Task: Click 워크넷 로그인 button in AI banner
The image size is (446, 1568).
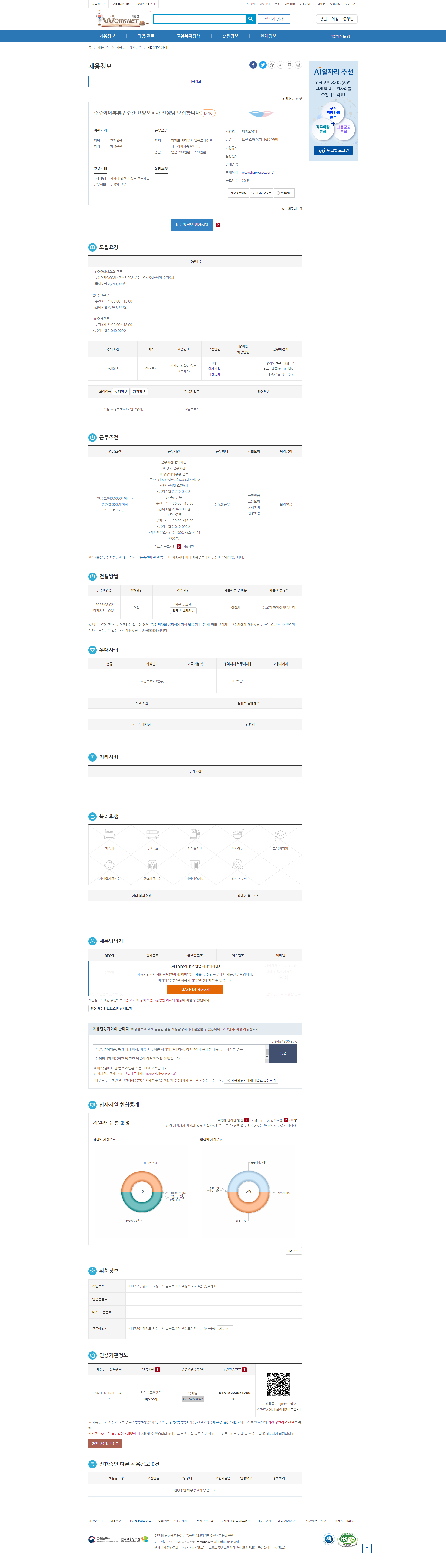Action: click(x=333, y=150)
